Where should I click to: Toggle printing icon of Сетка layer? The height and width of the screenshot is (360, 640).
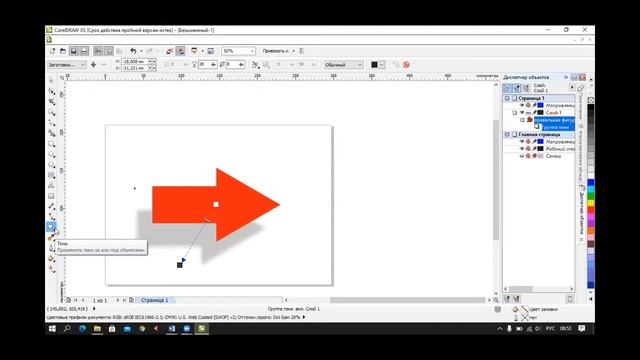(528, 156)
